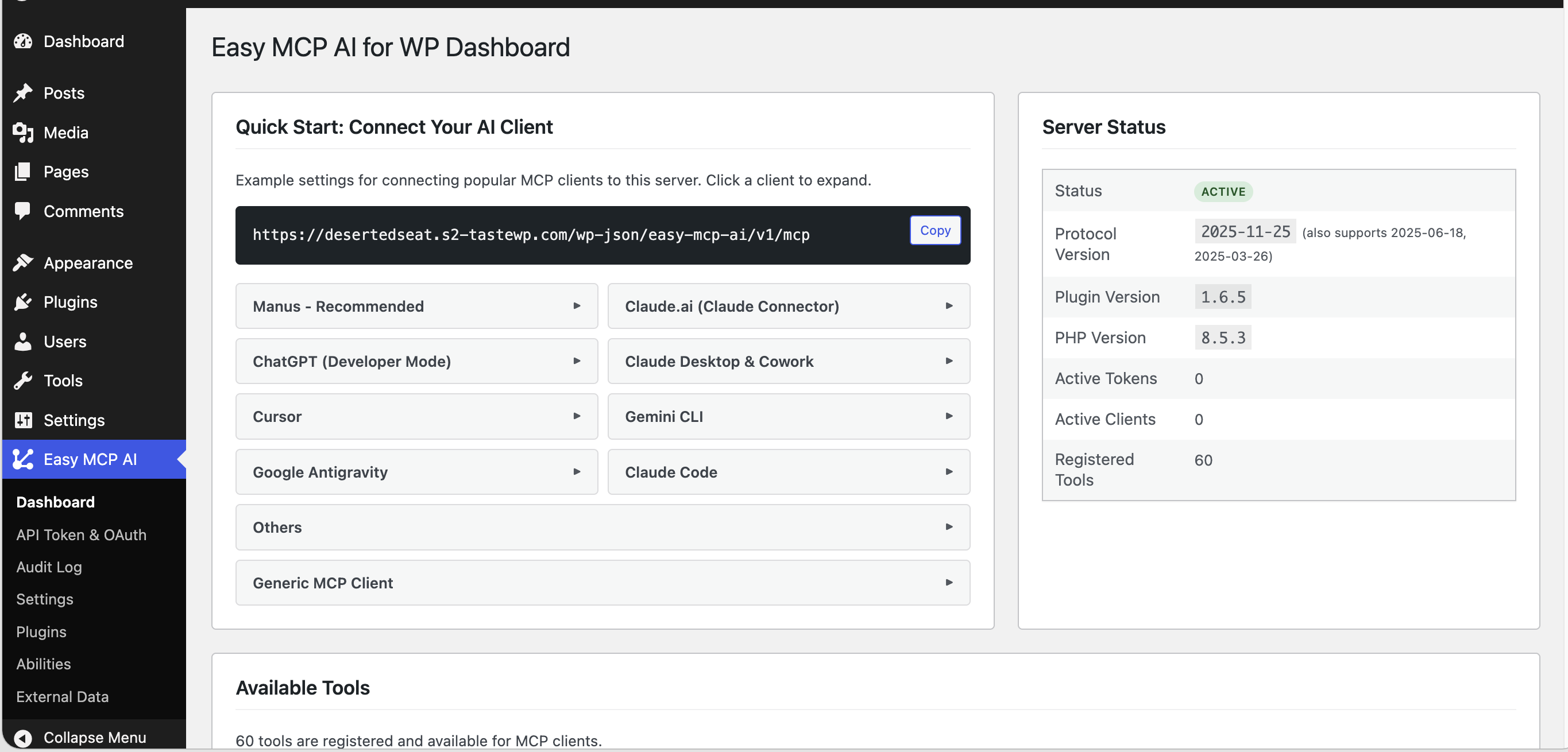Viewport: 1568px width, 752px height.
Task: Click the Active Tokens label
Action: click(x=1106, y=378)
